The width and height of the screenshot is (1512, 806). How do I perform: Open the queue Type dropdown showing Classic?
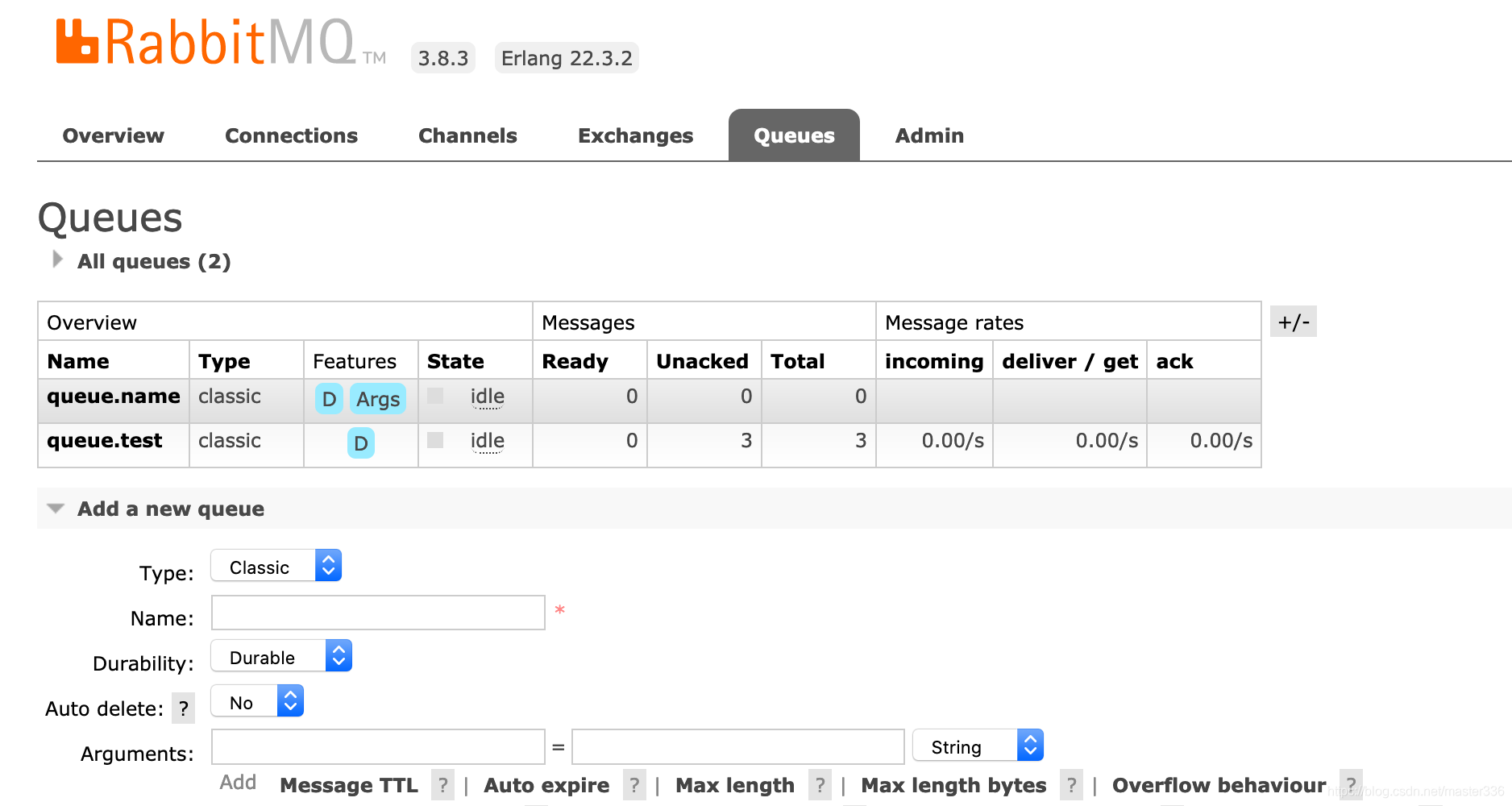tap(276, 566)
